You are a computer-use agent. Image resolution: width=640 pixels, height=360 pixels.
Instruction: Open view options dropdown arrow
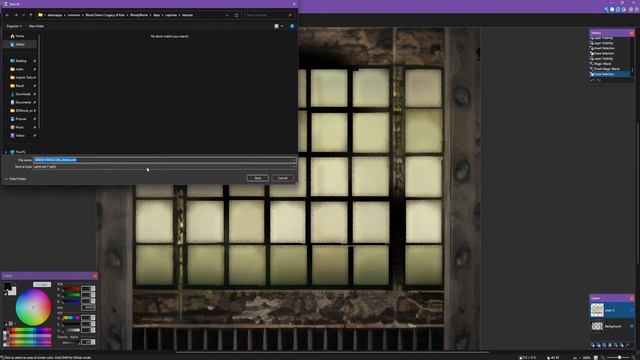(282, 26)
